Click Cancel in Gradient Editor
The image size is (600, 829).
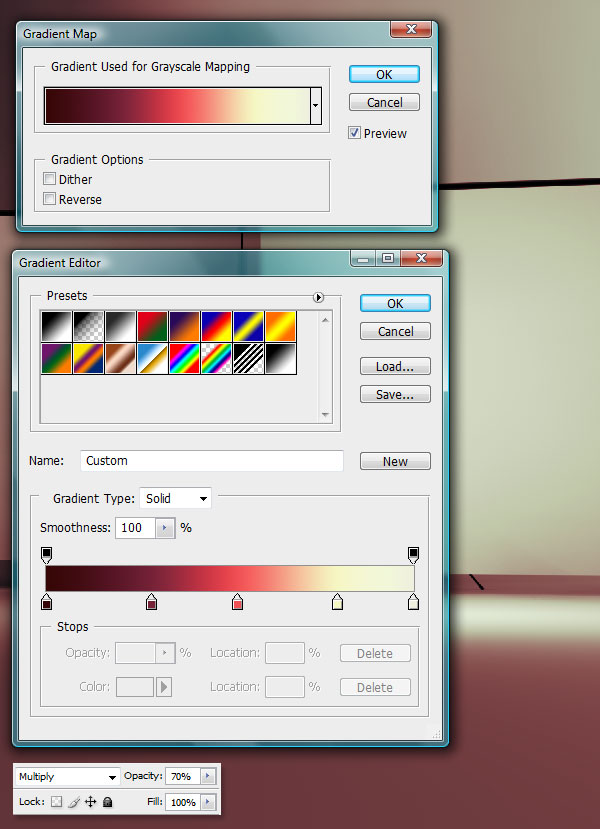395,331
